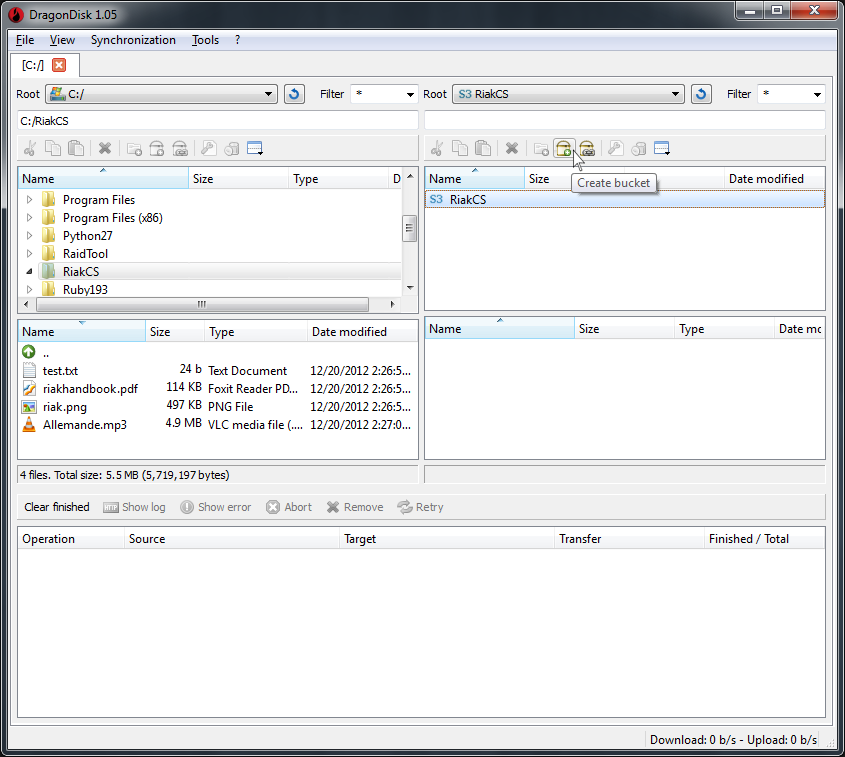This screenshot has height=757, width=845.
Task: Open the Synchronization menu
Action: 133,40
